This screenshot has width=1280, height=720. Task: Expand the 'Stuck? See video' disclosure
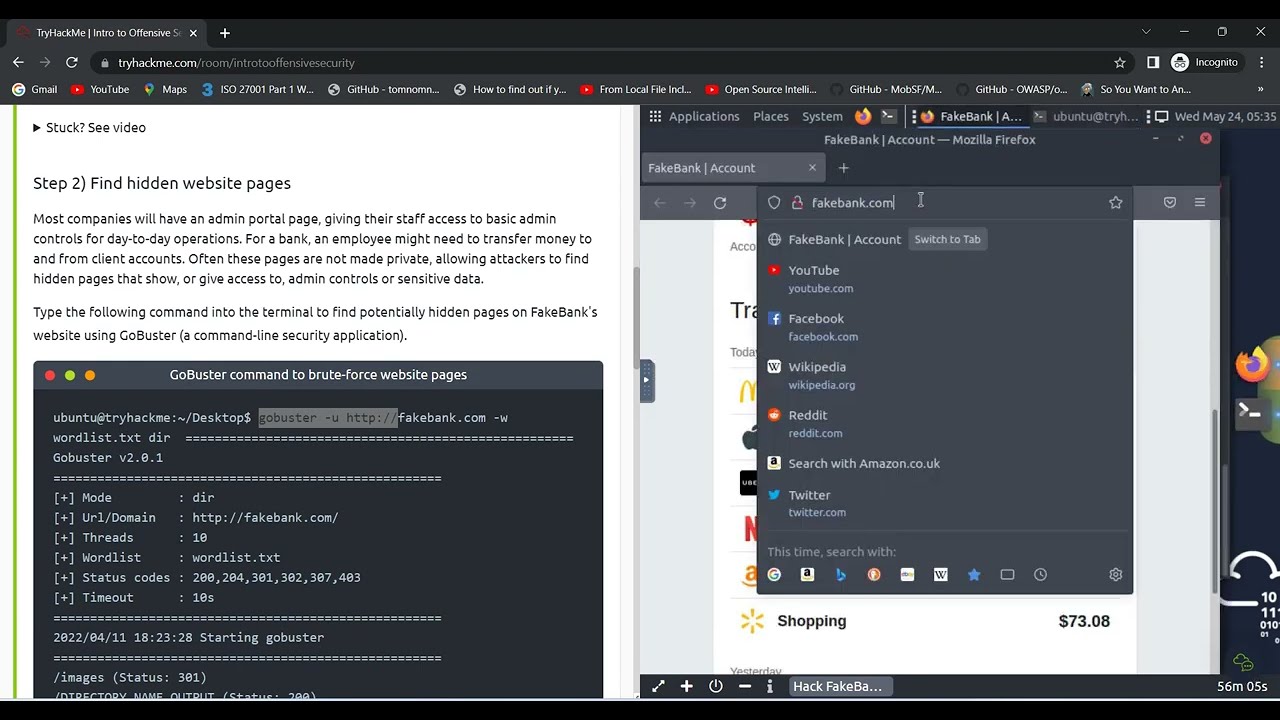(x=89, y=128)
